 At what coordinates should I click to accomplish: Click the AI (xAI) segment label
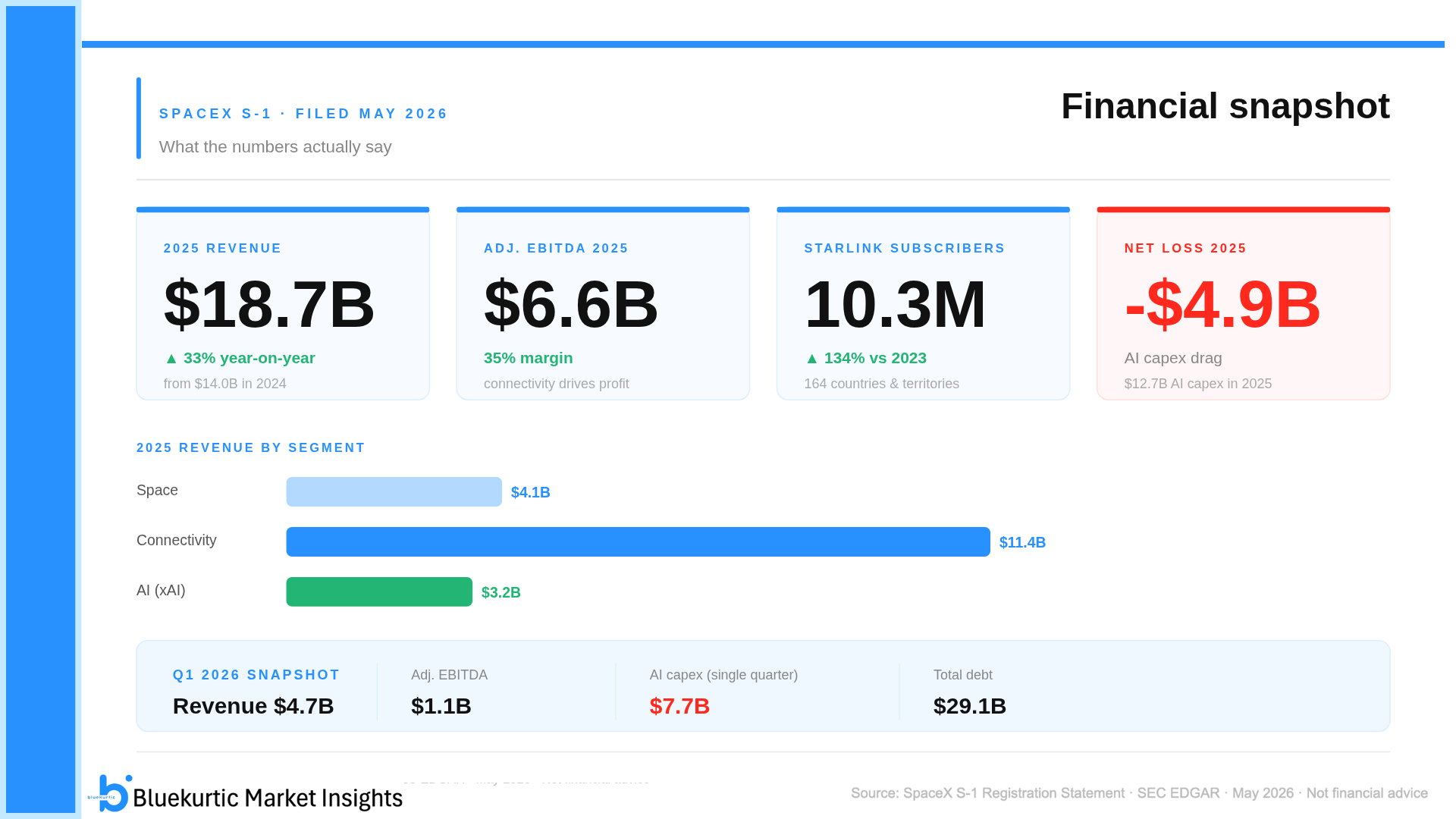[161, 591]
